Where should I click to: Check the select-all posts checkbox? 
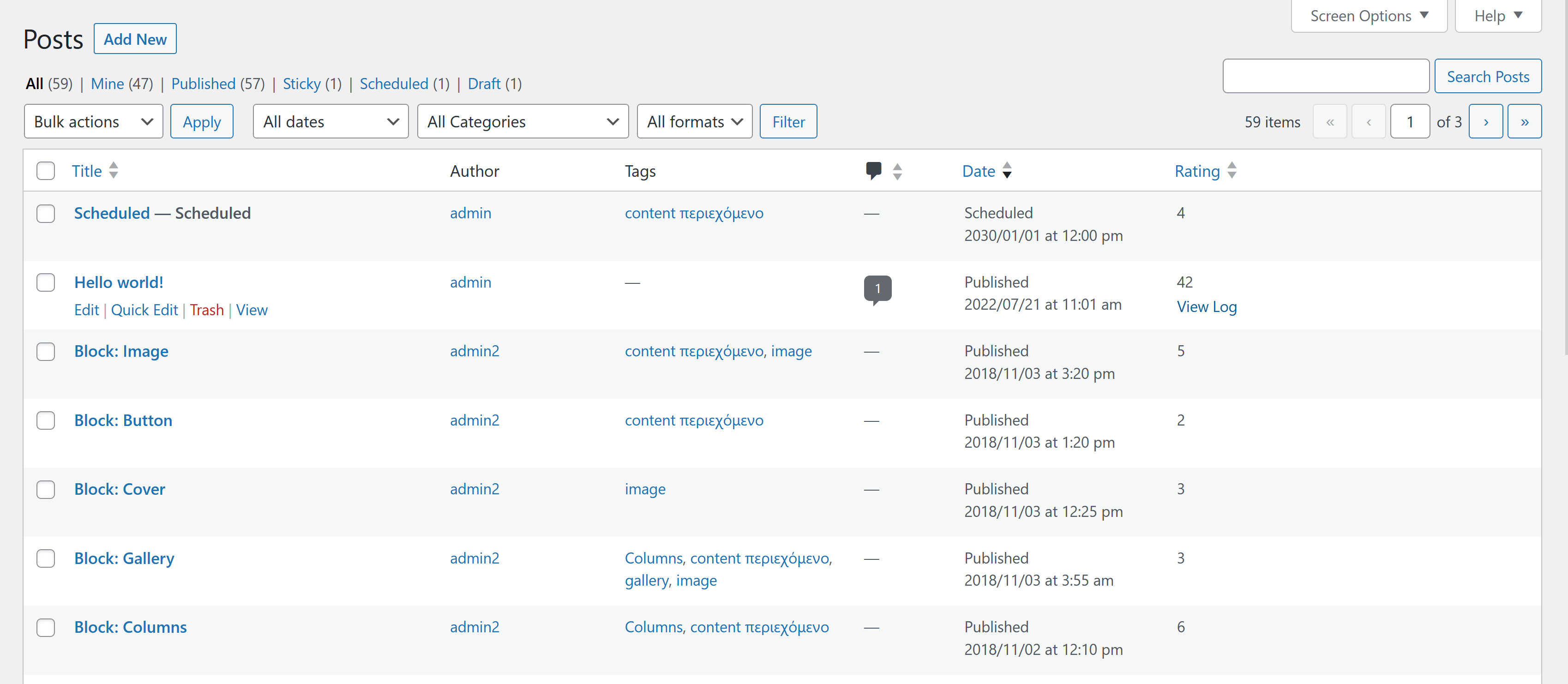[x=46, y=170]
